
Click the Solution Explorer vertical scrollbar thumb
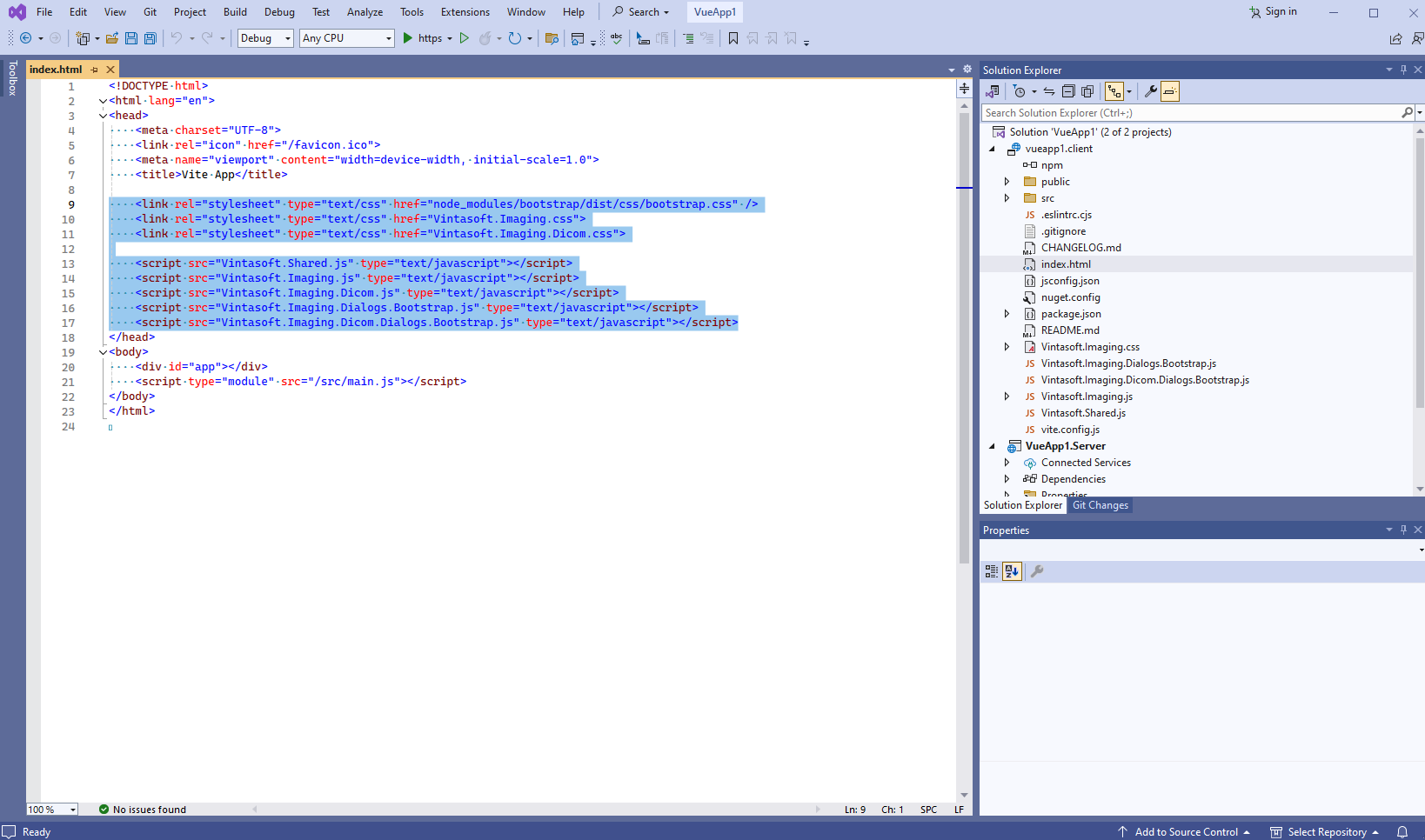[x=1420, y=274]
